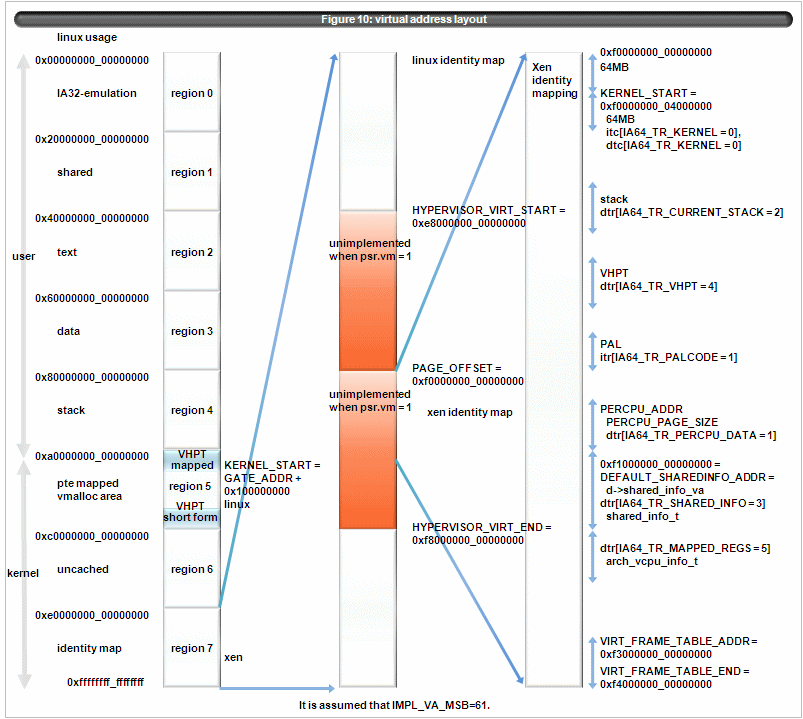The image size is (803, 719).
Task: Click the "dtr[IA64_TR_MAPPED_REGS = 5]" entry
Action: pyautogui.click(x=685, y=548)
